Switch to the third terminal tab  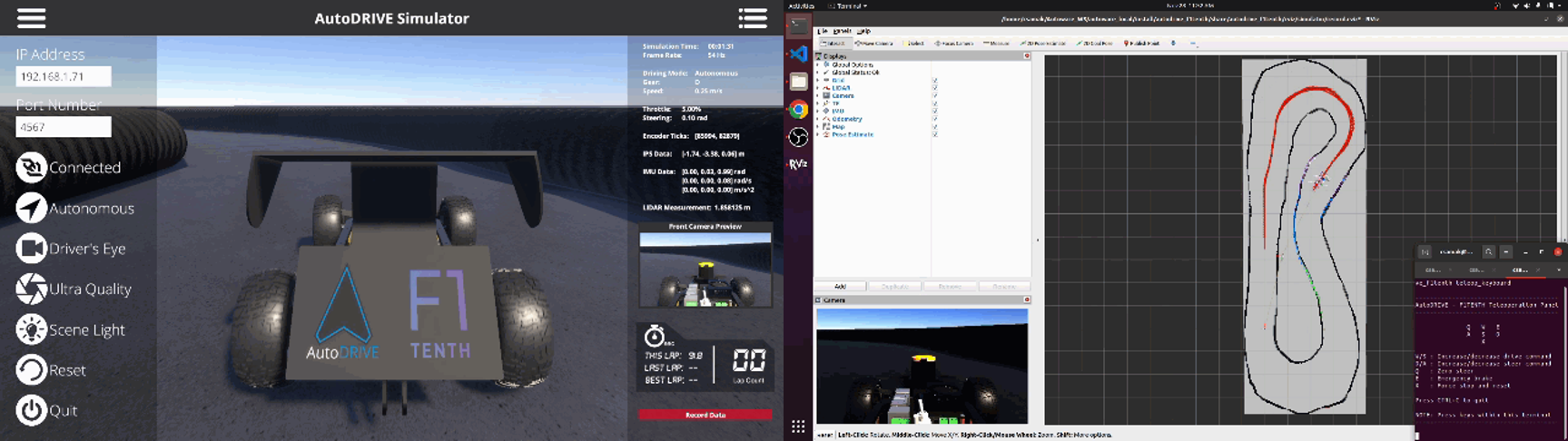pyautogui.click(x=1521, y=269)
